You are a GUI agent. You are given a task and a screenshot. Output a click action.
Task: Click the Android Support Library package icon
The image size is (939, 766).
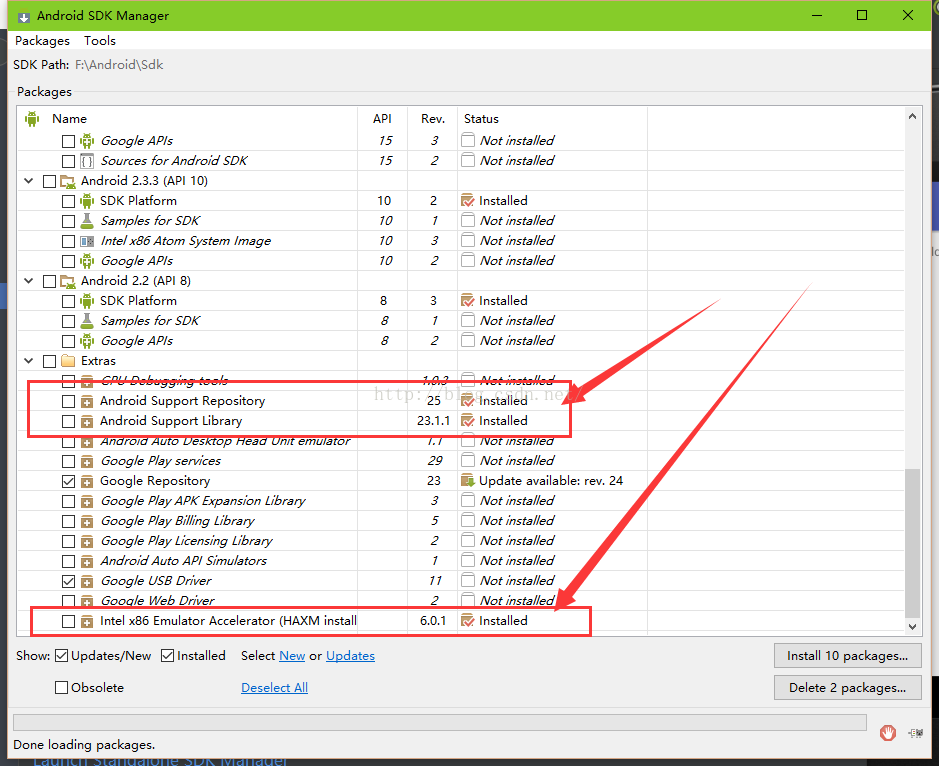point(87,421)
